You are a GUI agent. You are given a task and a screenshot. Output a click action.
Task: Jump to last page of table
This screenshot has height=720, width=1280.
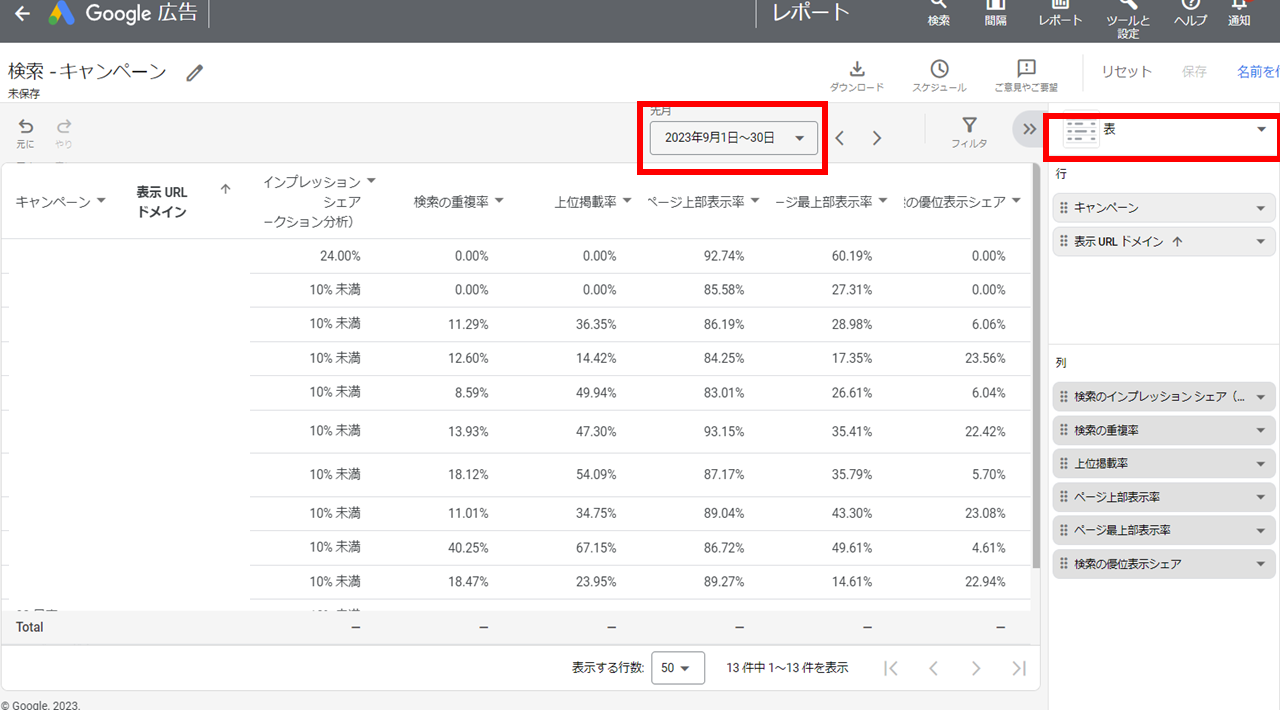point(1019,668)
